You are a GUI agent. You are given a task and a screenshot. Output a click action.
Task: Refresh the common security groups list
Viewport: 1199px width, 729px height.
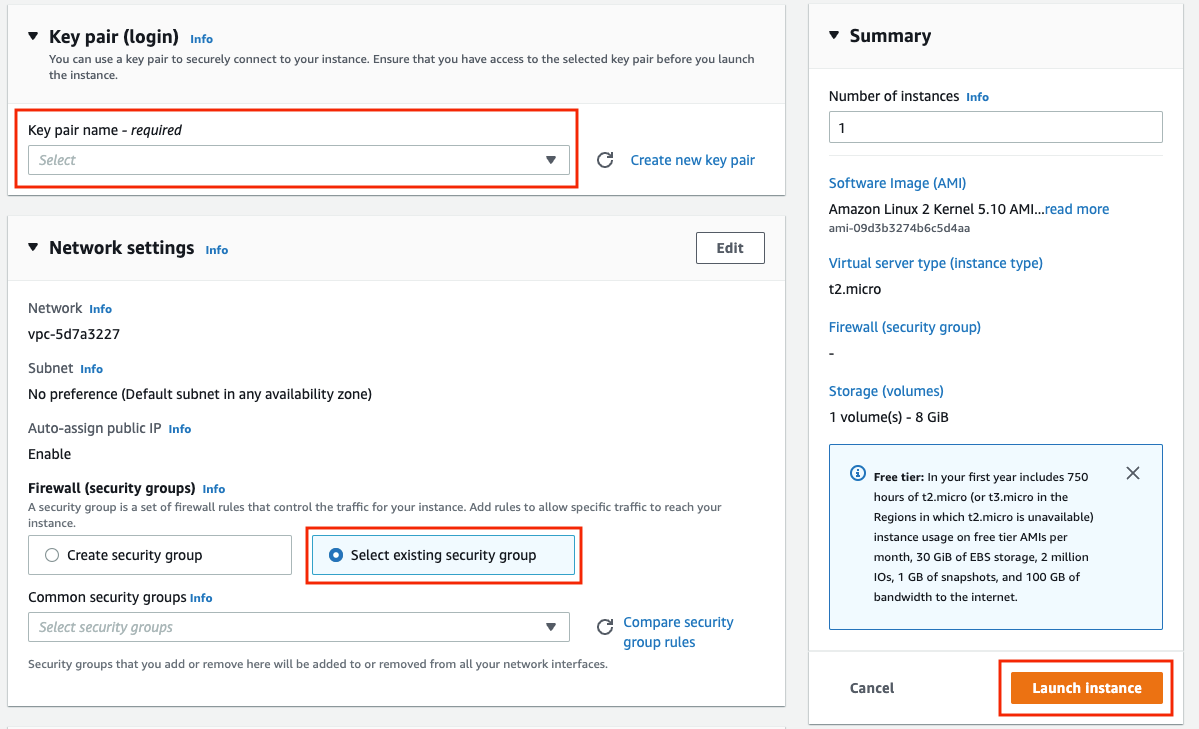tap(605, 626)
